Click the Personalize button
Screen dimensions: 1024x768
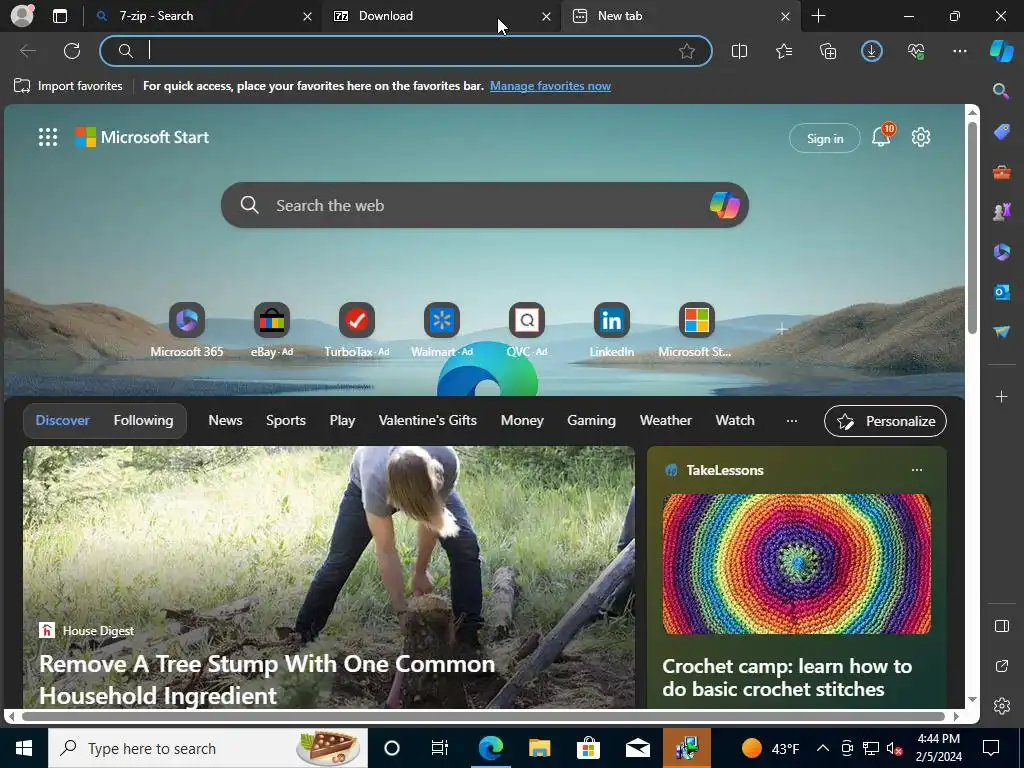(886, 421)
